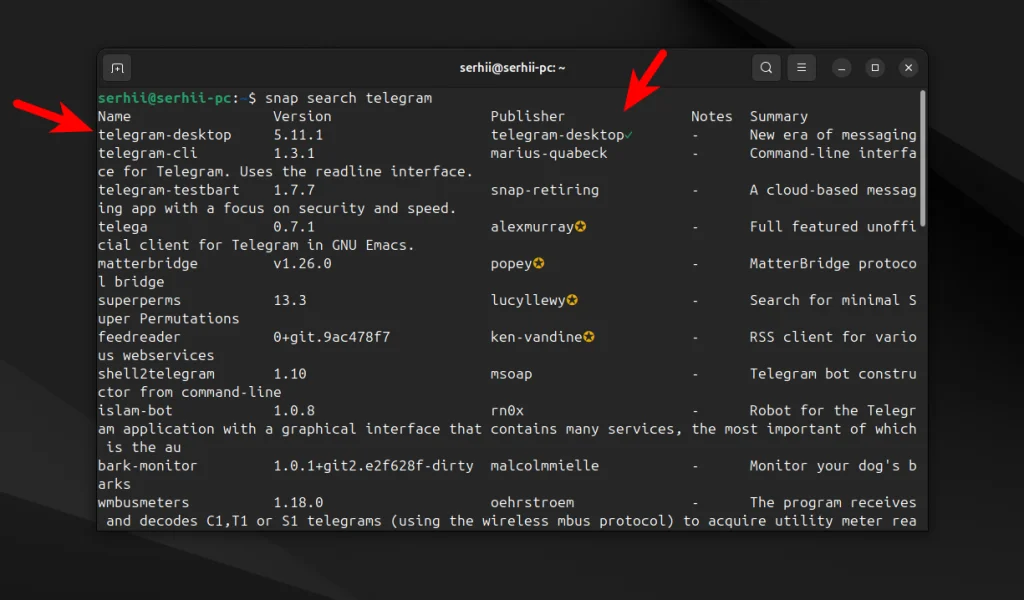Click the Publisher column header
Screen dimensions: 1024x600
[527, 116]
